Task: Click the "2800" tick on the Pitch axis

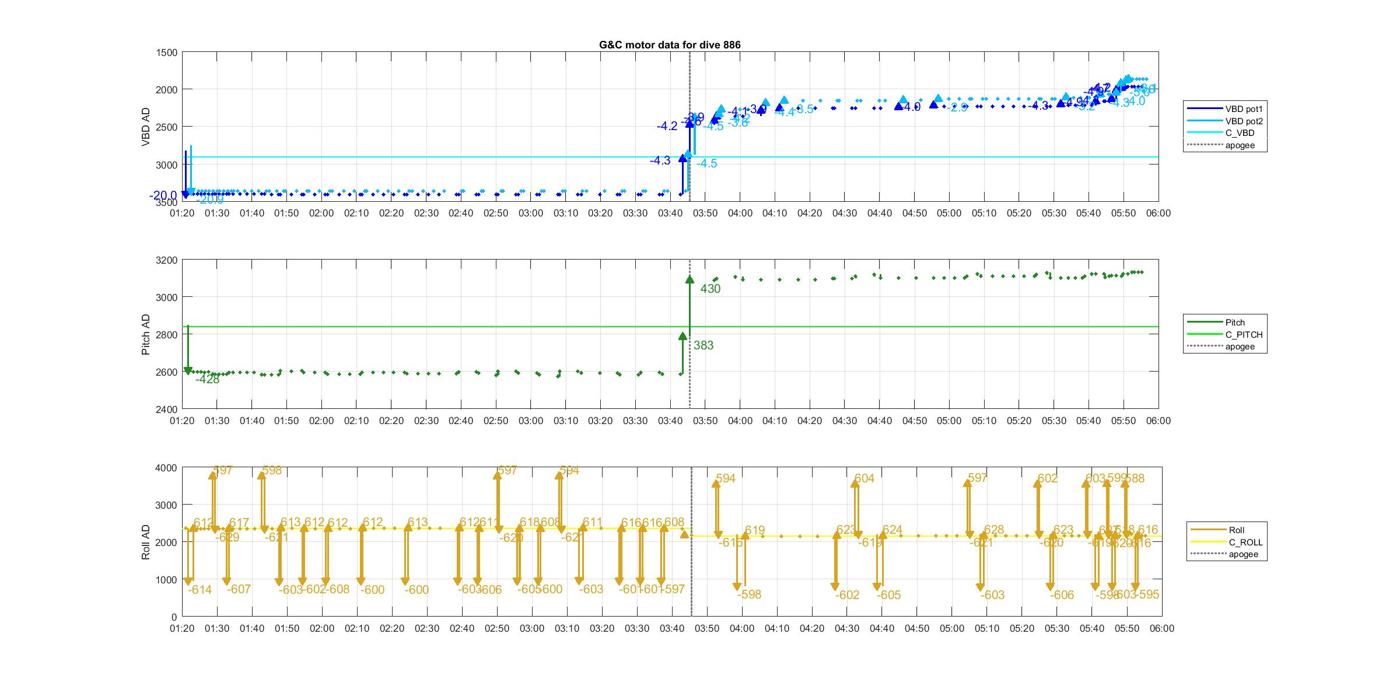Action: tap(167, 335)
